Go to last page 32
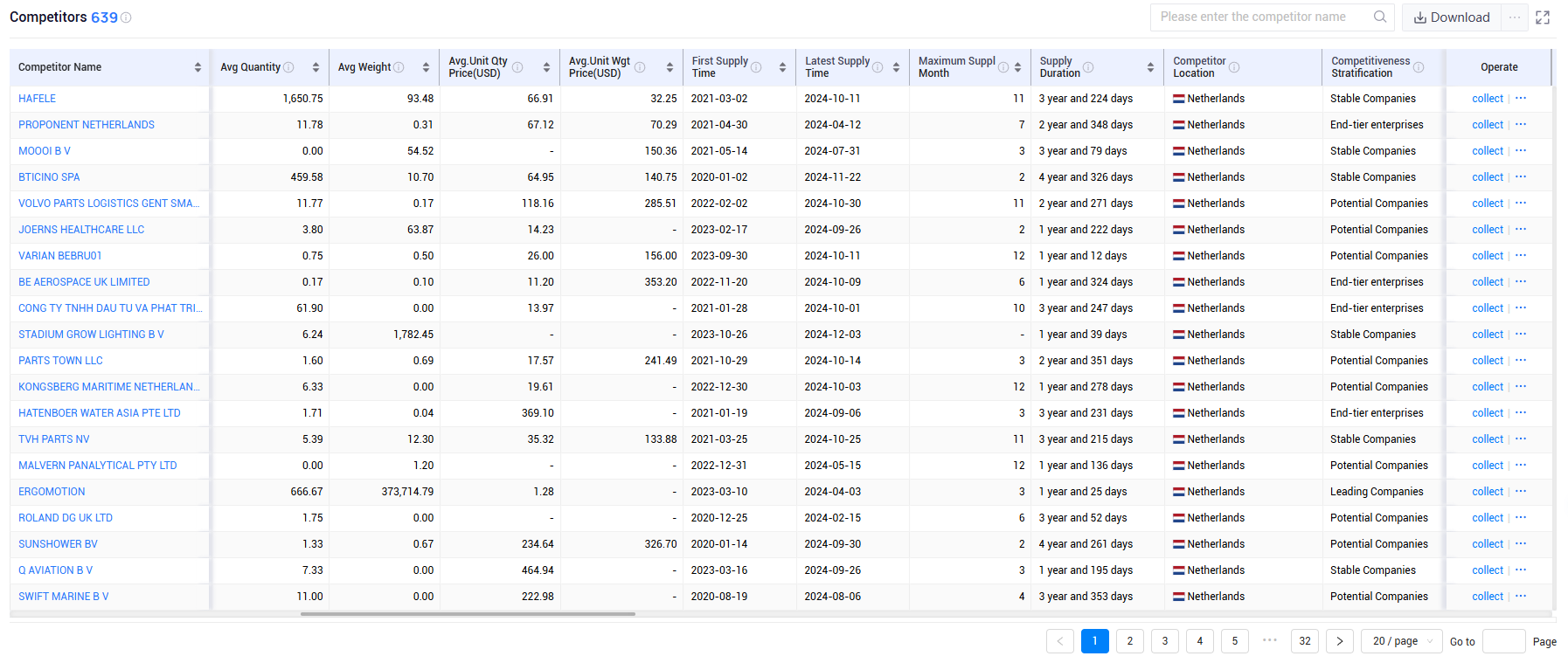This screenshot has height=663, width=1568. pos(1305,641)
